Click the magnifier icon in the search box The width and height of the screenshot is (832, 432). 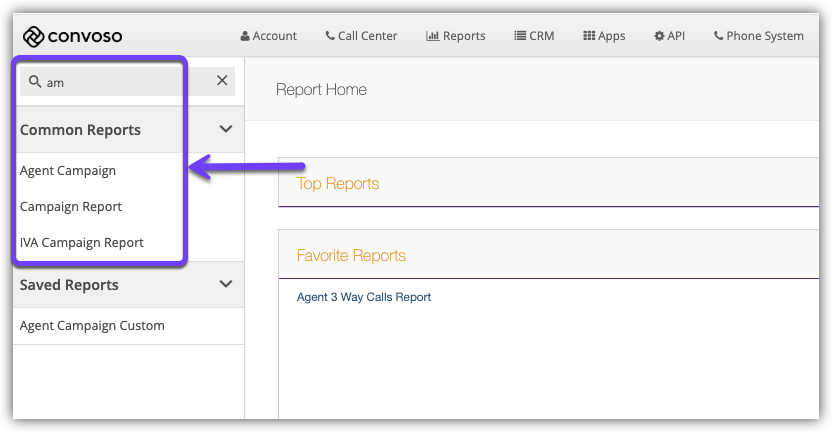click(35, 82)
